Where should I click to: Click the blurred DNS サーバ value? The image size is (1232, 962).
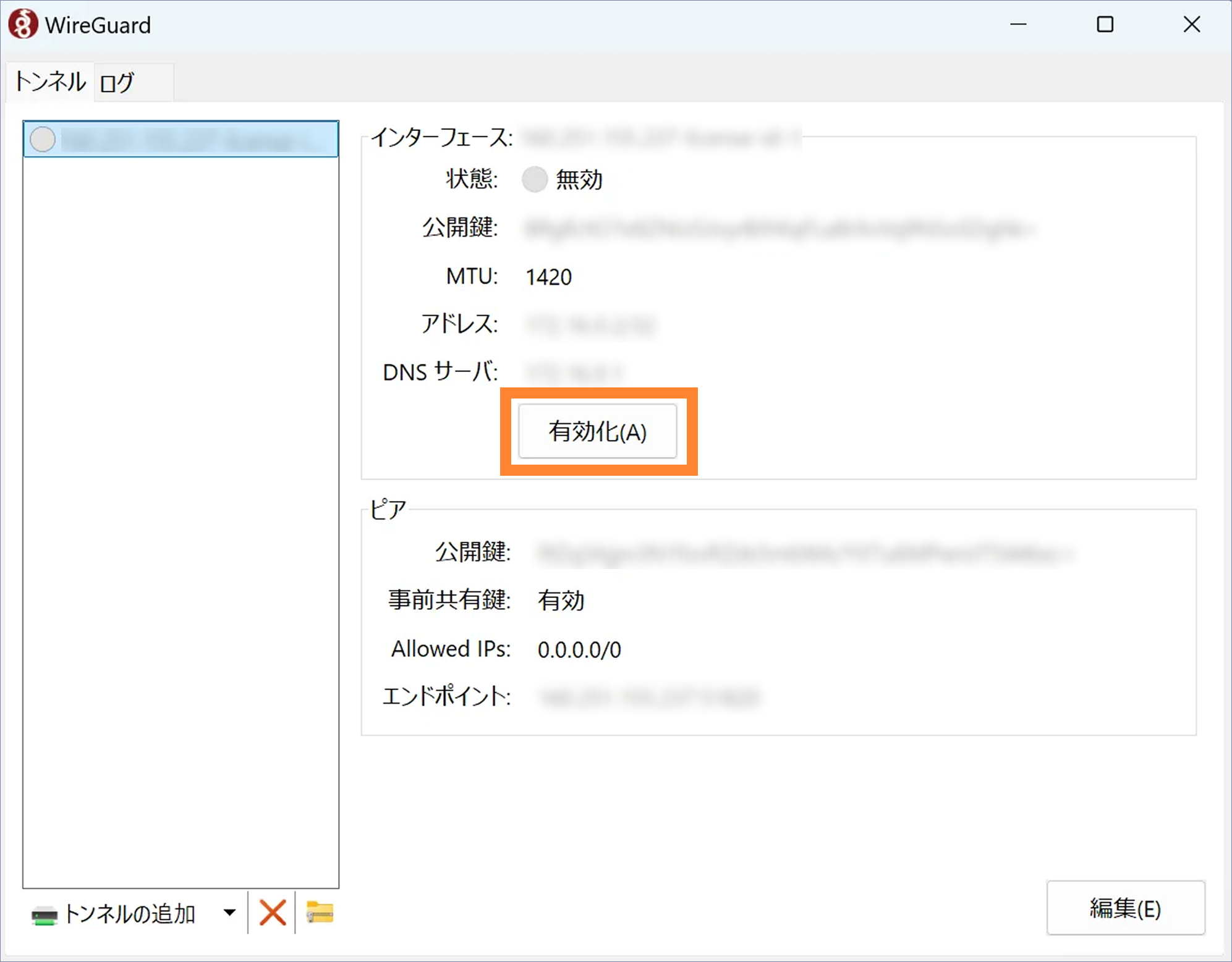coord(574,373)
